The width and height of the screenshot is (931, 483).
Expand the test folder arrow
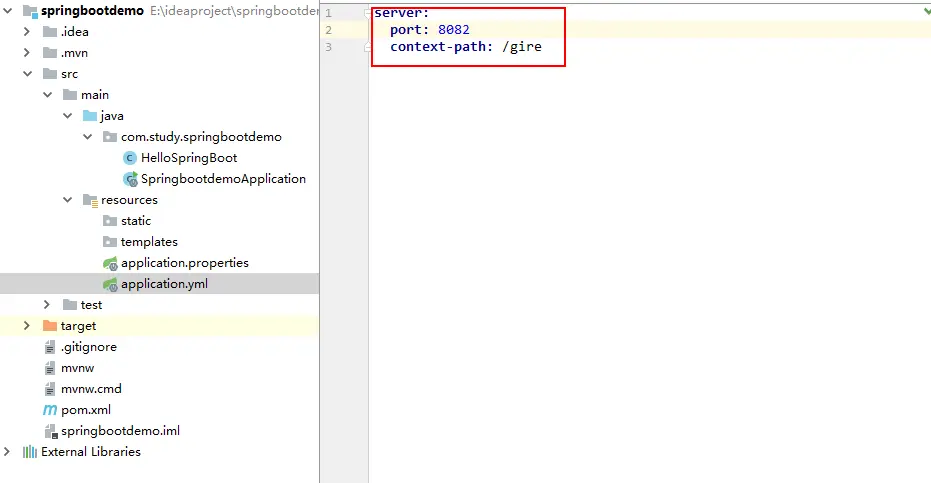[47, 305]
